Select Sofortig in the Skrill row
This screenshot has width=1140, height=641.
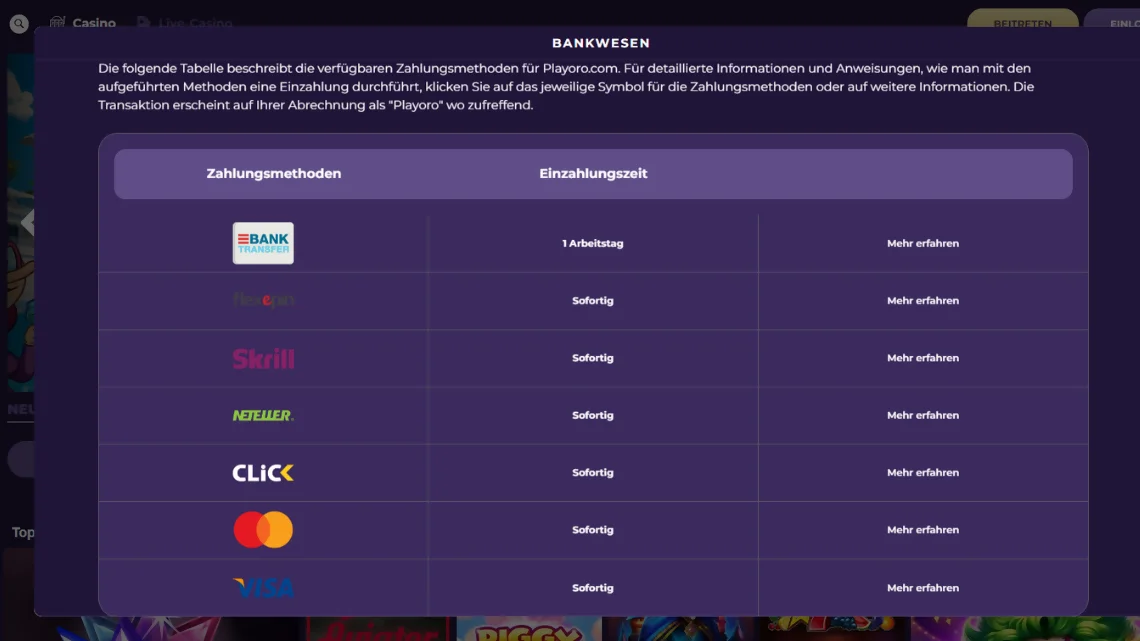click(593, 358)
